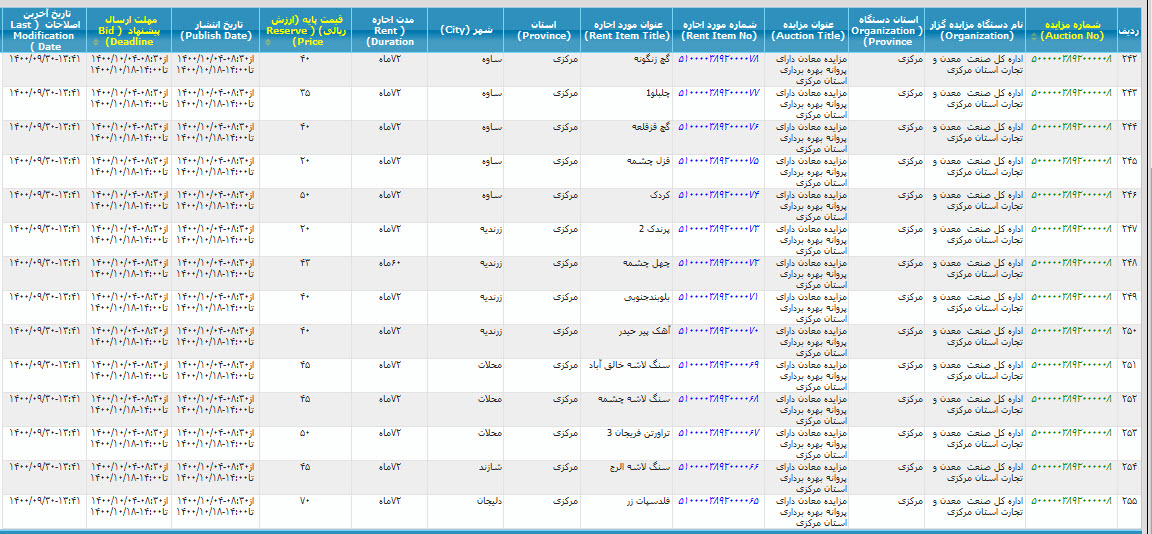The height and width of the screenshot is (534, 1152).
Task: Click the auction number link in row 246
Action: coord(1071,195)
